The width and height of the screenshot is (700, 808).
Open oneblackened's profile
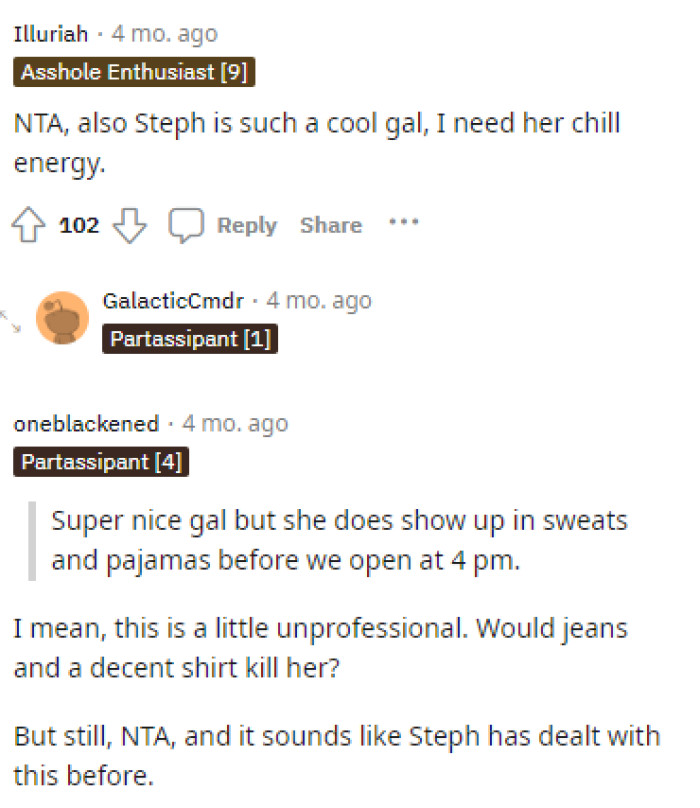tap(86, 424)
